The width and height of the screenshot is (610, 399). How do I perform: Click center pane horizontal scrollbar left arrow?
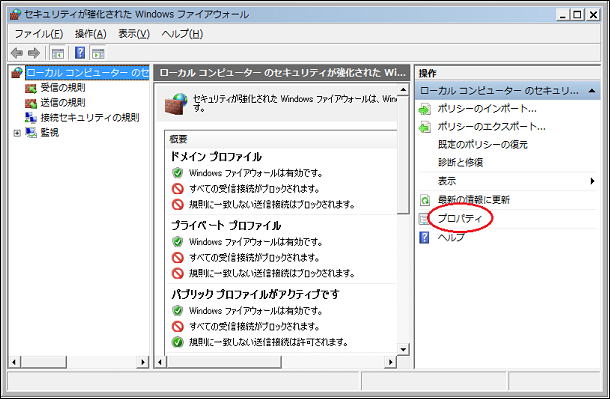point(160,362)
